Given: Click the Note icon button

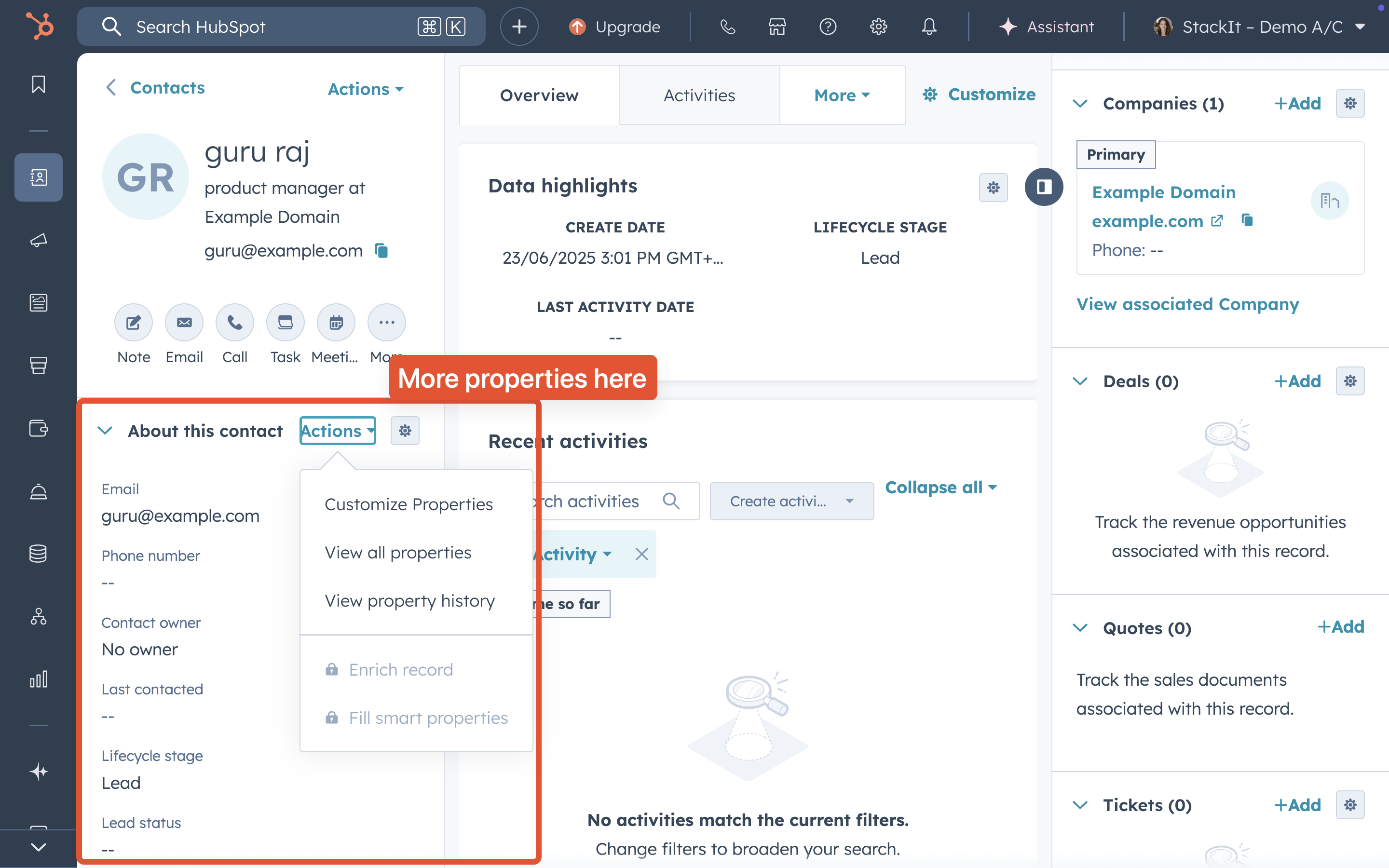Looking at the screenshot, I should 133,323.
